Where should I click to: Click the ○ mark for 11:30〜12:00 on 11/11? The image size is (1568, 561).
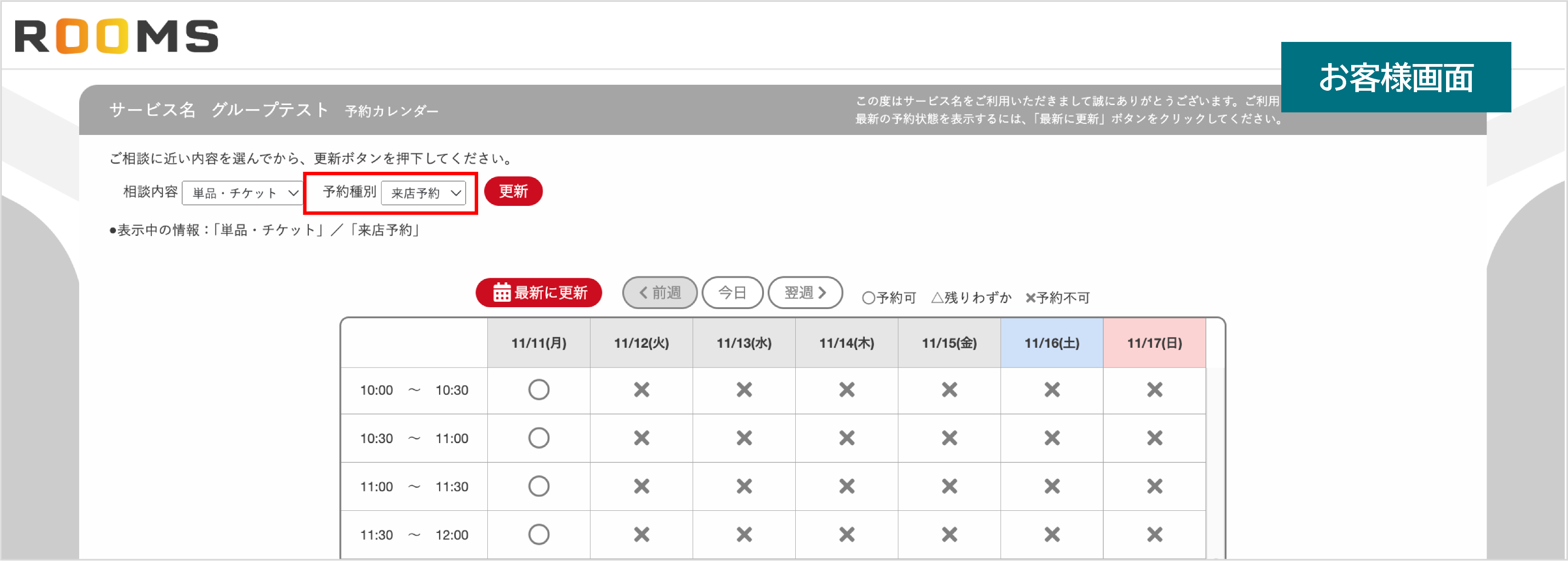point(538,533)
